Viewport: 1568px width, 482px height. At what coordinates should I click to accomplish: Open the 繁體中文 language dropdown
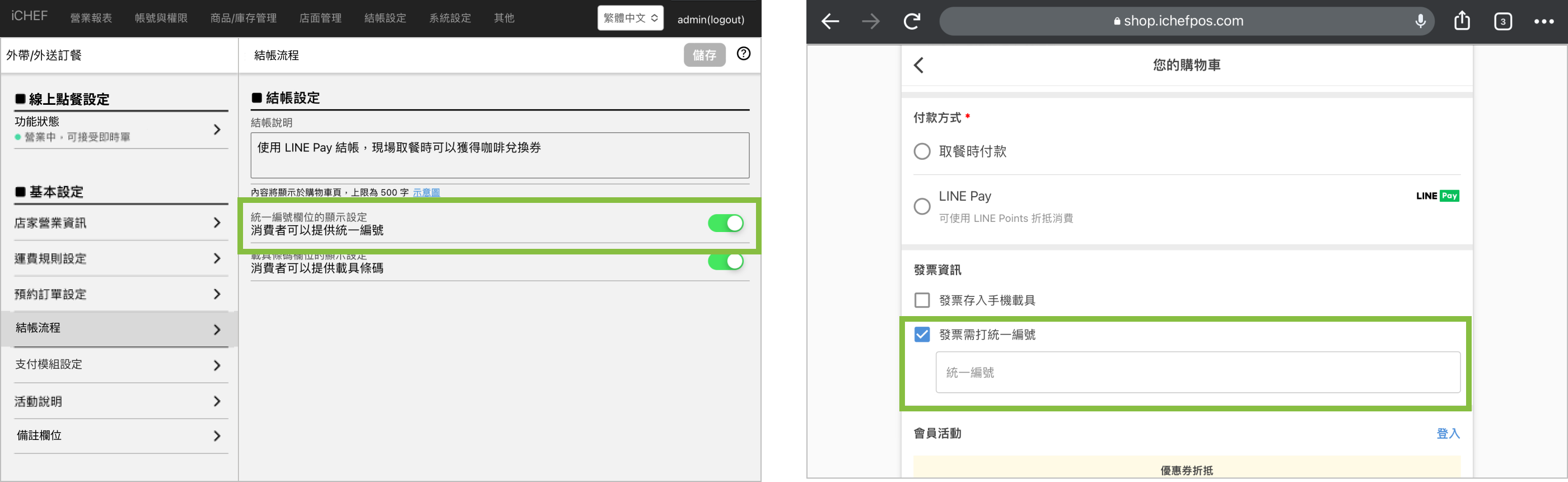(630, 18)
